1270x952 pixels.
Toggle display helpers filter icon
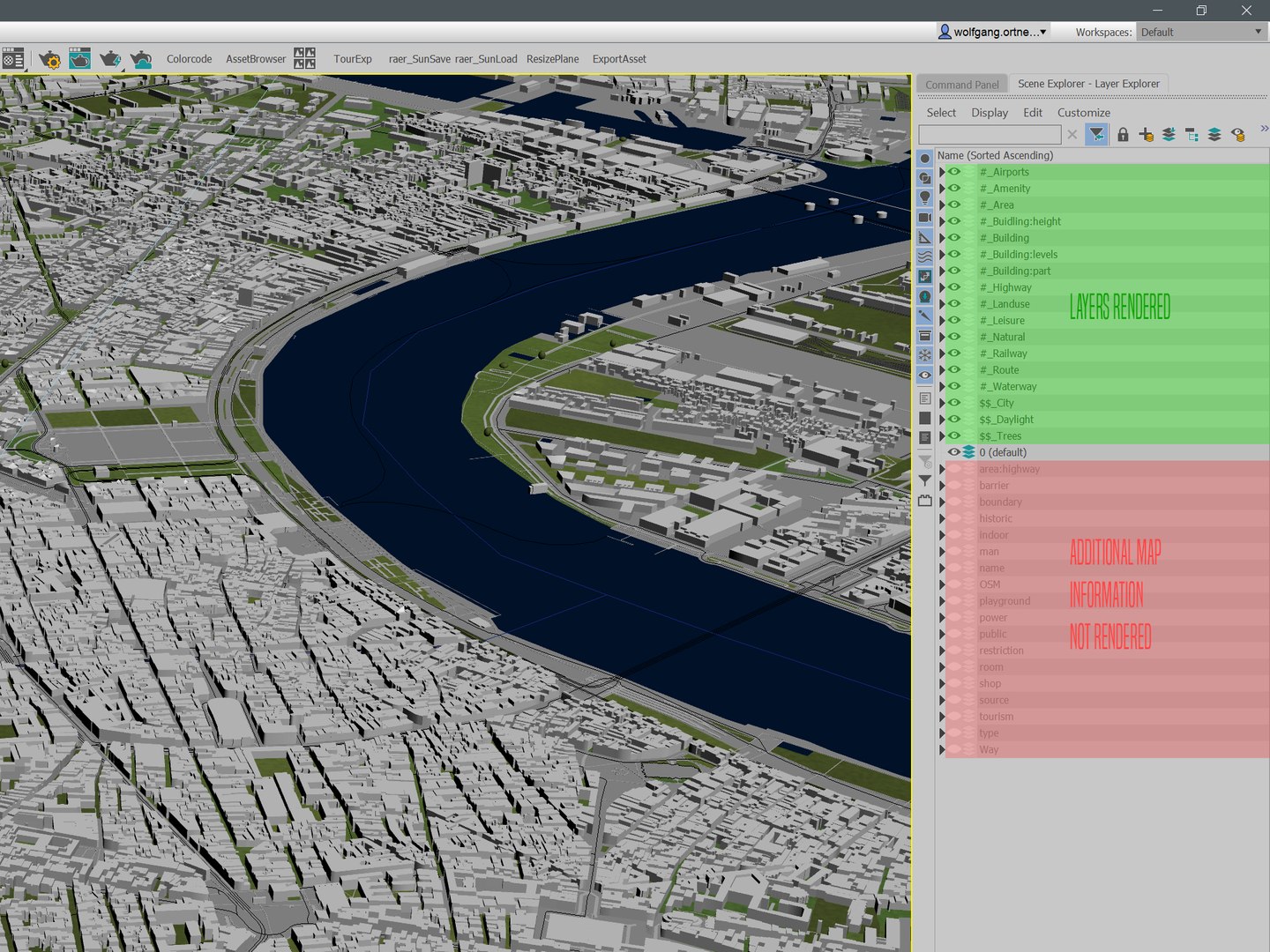[924, 237]
